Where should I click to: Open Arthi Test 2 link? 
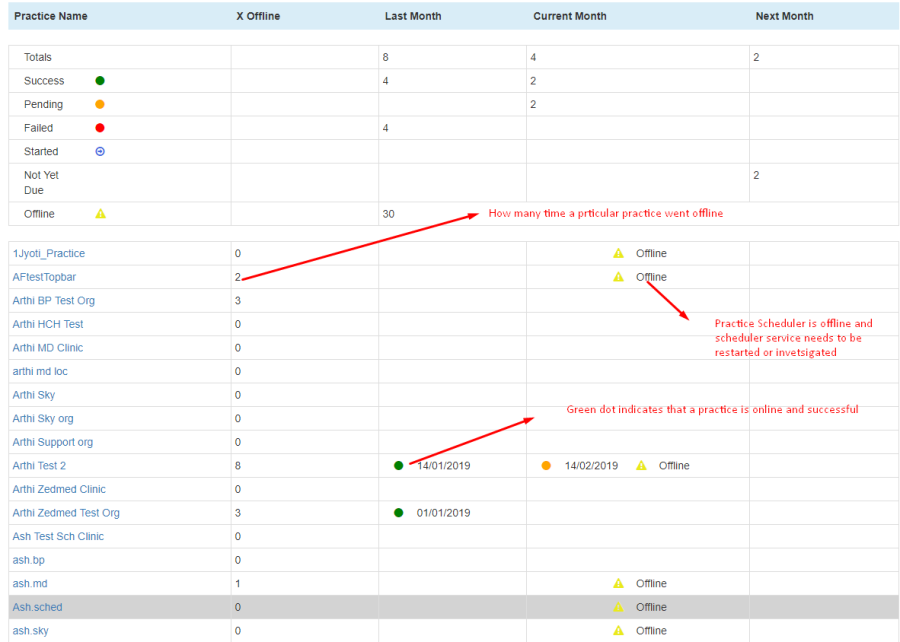click(x=40, y=465)
